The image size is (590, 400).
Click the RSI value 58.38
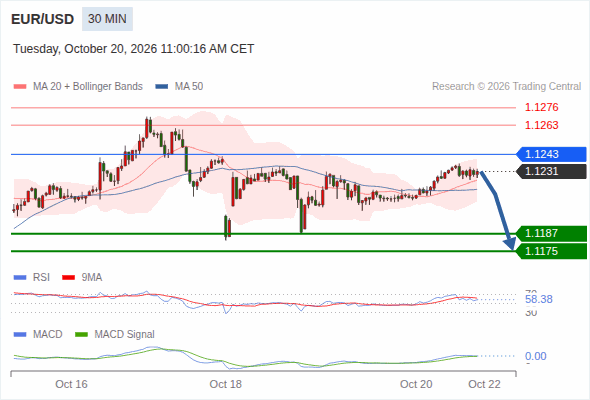point(539,300)
